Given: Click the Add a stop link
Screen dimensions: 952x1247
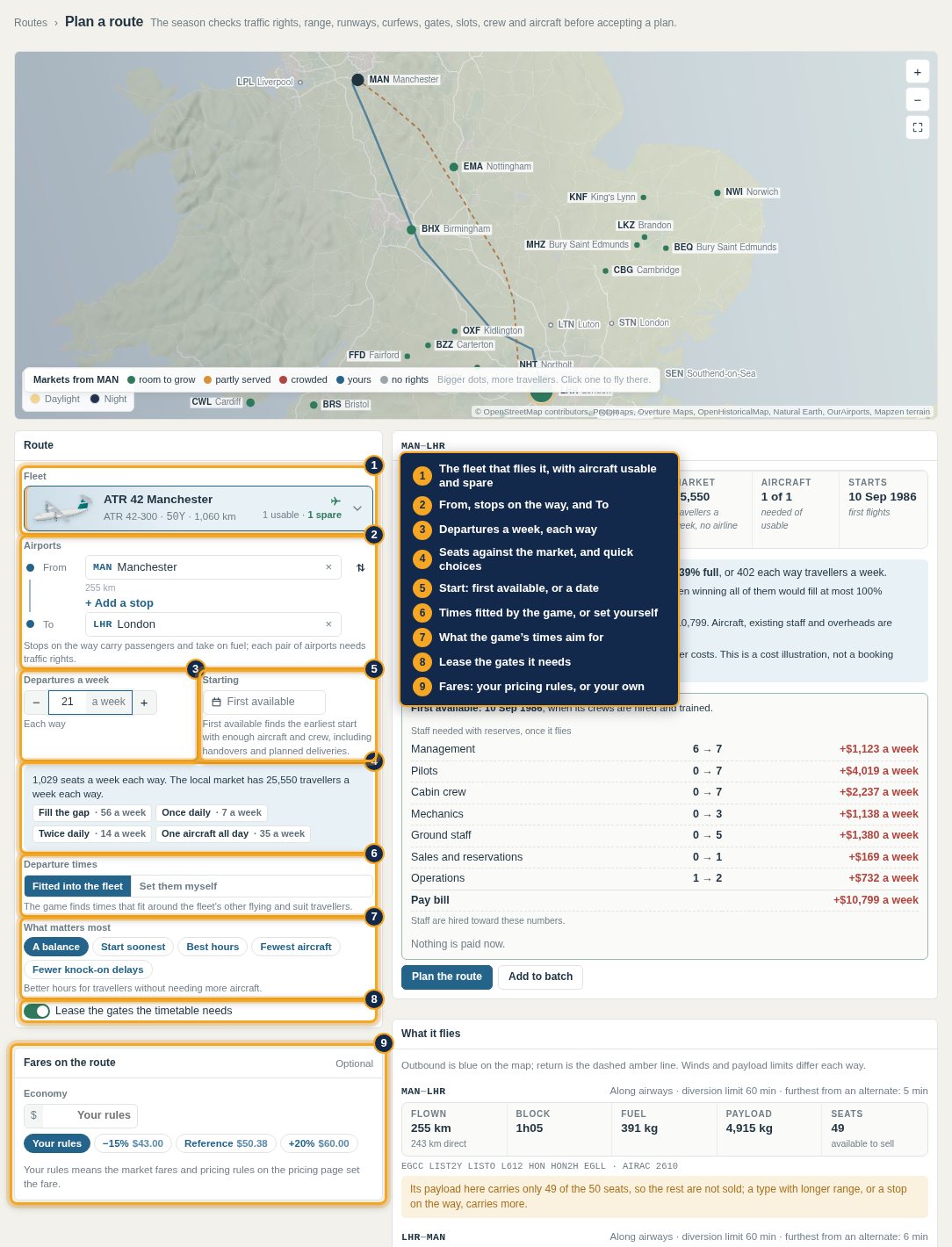Looking at the screenshot, I should pos(119,603).
